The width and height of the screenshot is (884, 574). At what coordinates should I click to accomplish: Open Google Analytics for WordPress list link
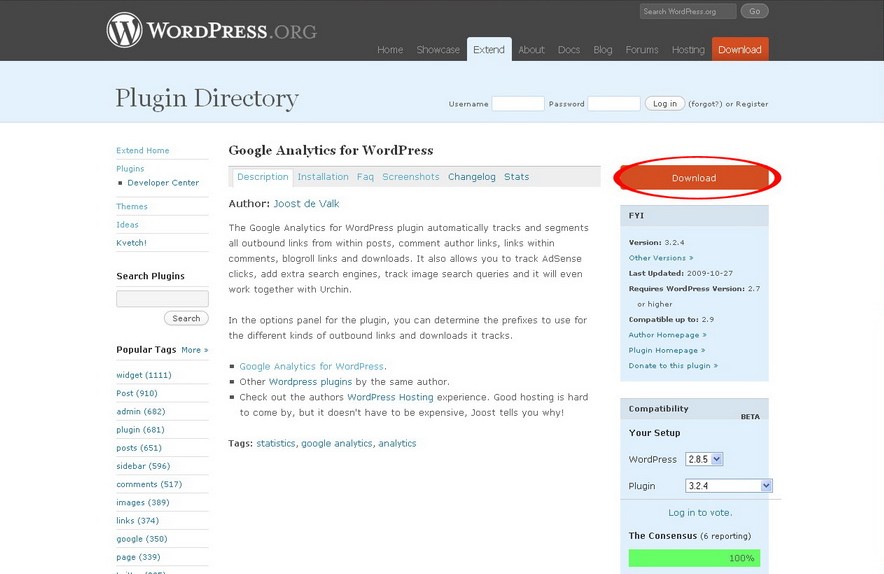click(312, 367)
